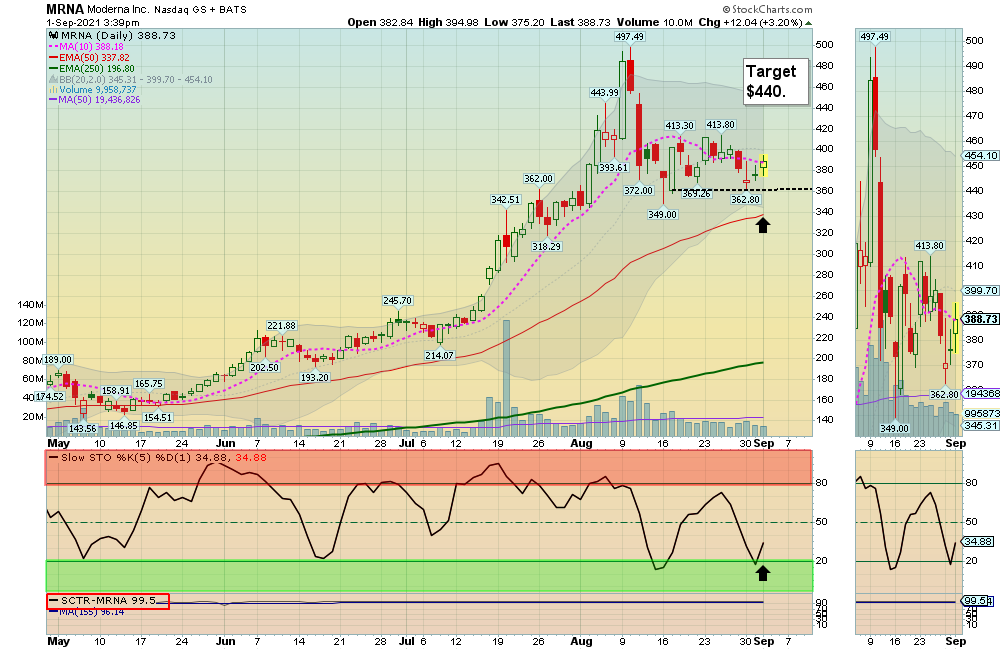Viewport: 1000px width, 650px height.
Task: Select the black arrow marker above the EMA(50) line
Action: pyautogui.click(x=763, y=224)
